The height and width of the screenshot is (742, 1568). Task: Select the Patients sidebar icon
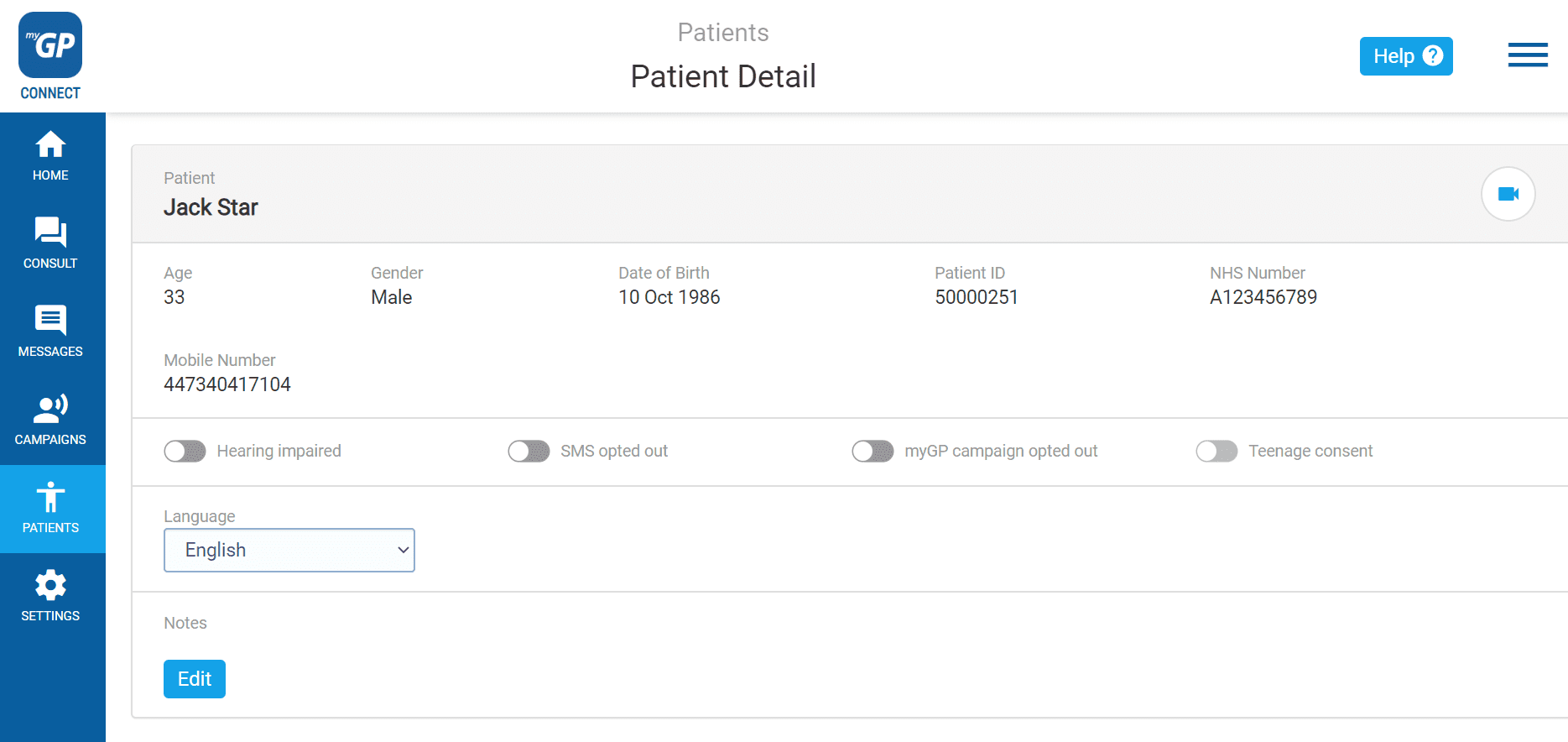(50, 497)
